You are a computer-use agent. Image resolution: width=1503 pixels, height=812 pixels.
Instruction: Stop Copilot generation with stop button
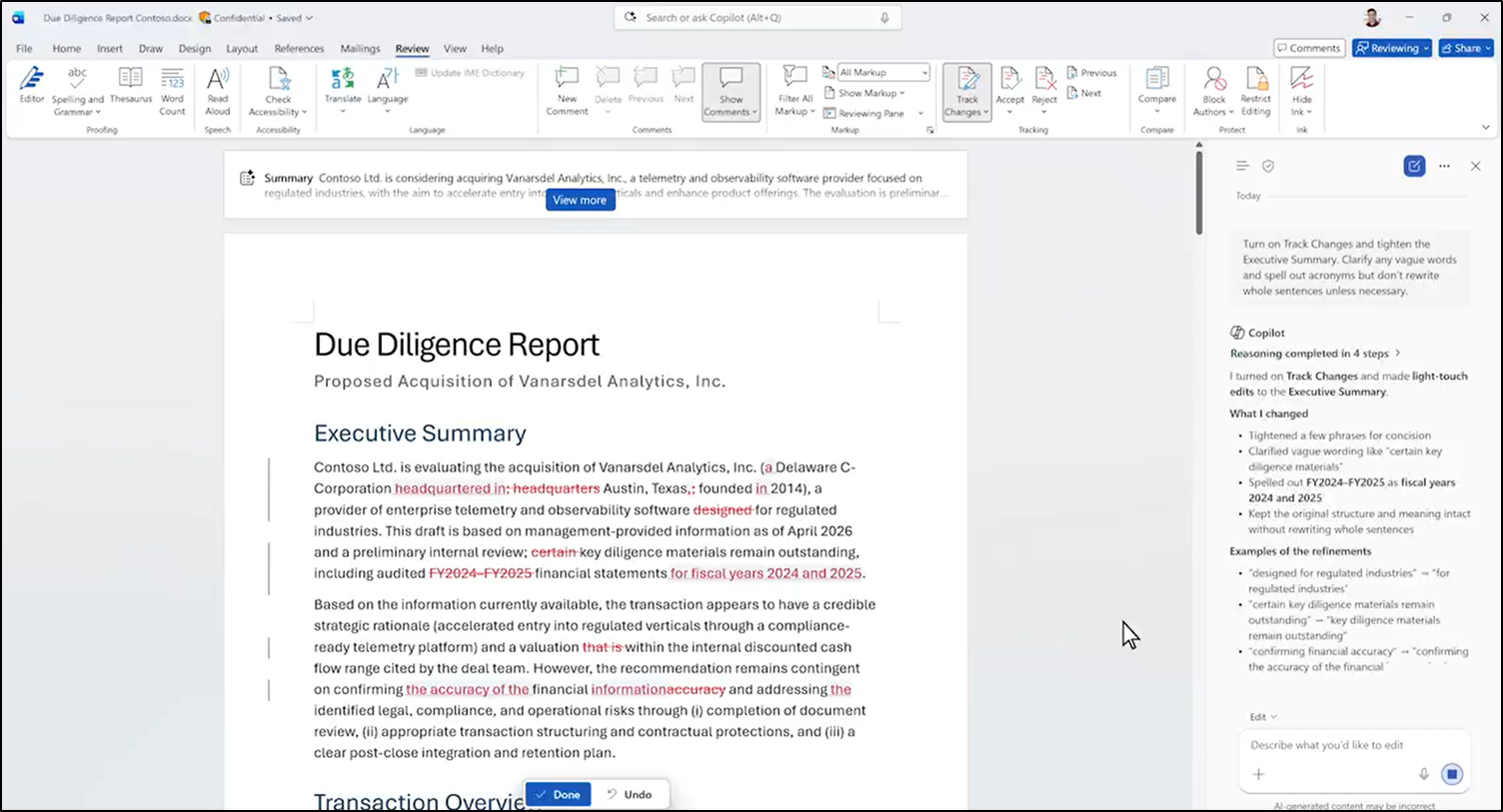[1452, 774]
